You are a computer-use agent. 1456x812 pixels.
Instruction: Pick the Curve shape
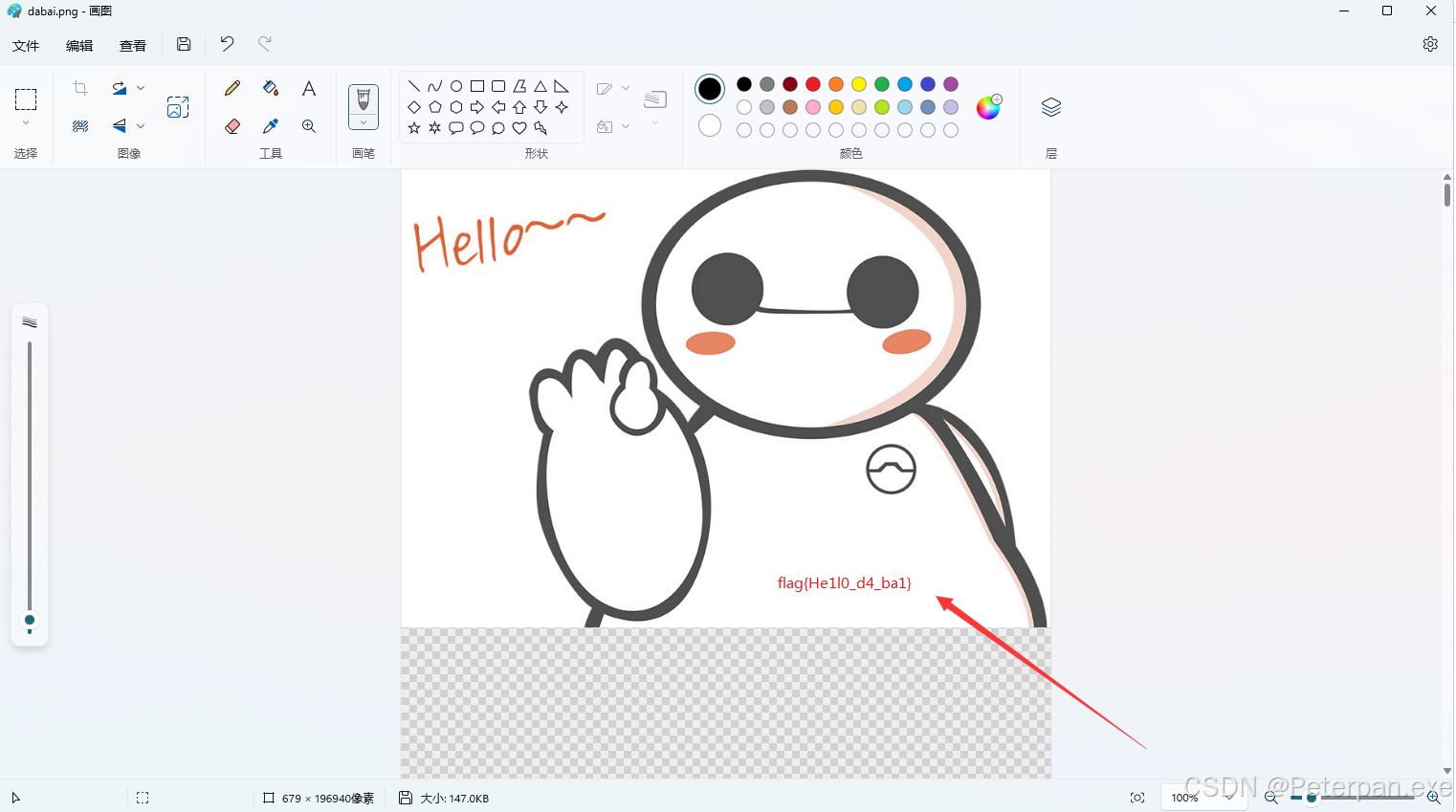(x=435, y=86)
